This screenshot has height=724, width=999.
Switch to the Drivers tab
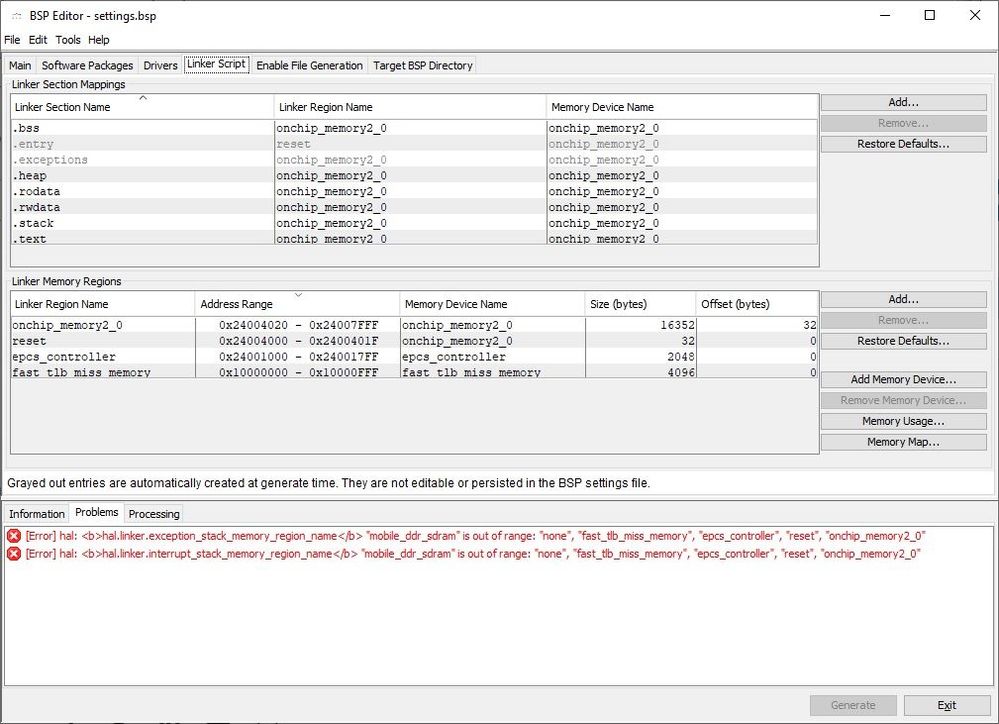[x=160, y=66]
